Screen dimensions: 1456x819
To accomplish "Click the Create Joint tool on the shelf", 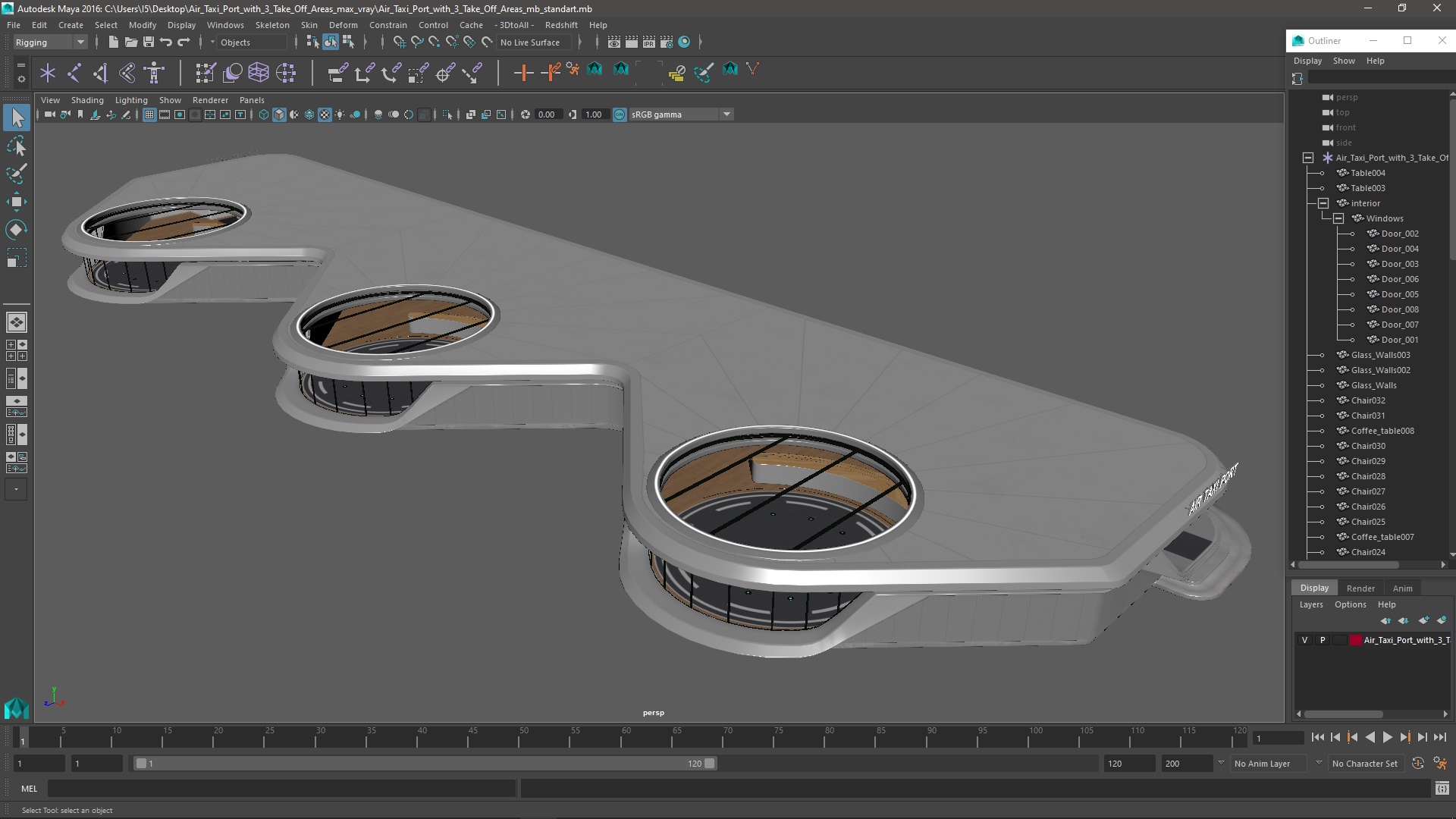I will coord(74,73).
